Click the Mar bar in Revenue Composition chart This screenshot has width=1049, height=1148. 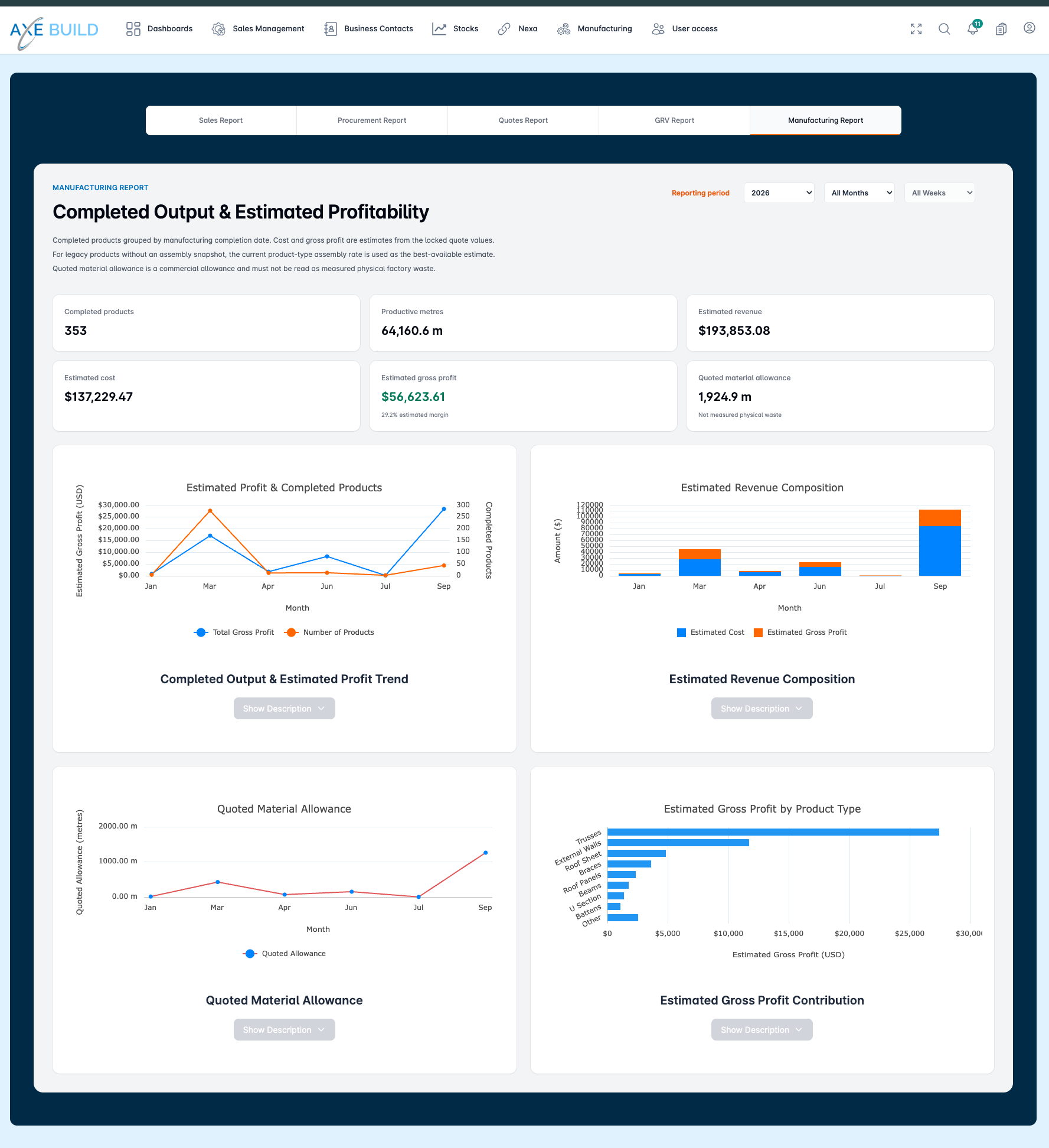[700, 562]
